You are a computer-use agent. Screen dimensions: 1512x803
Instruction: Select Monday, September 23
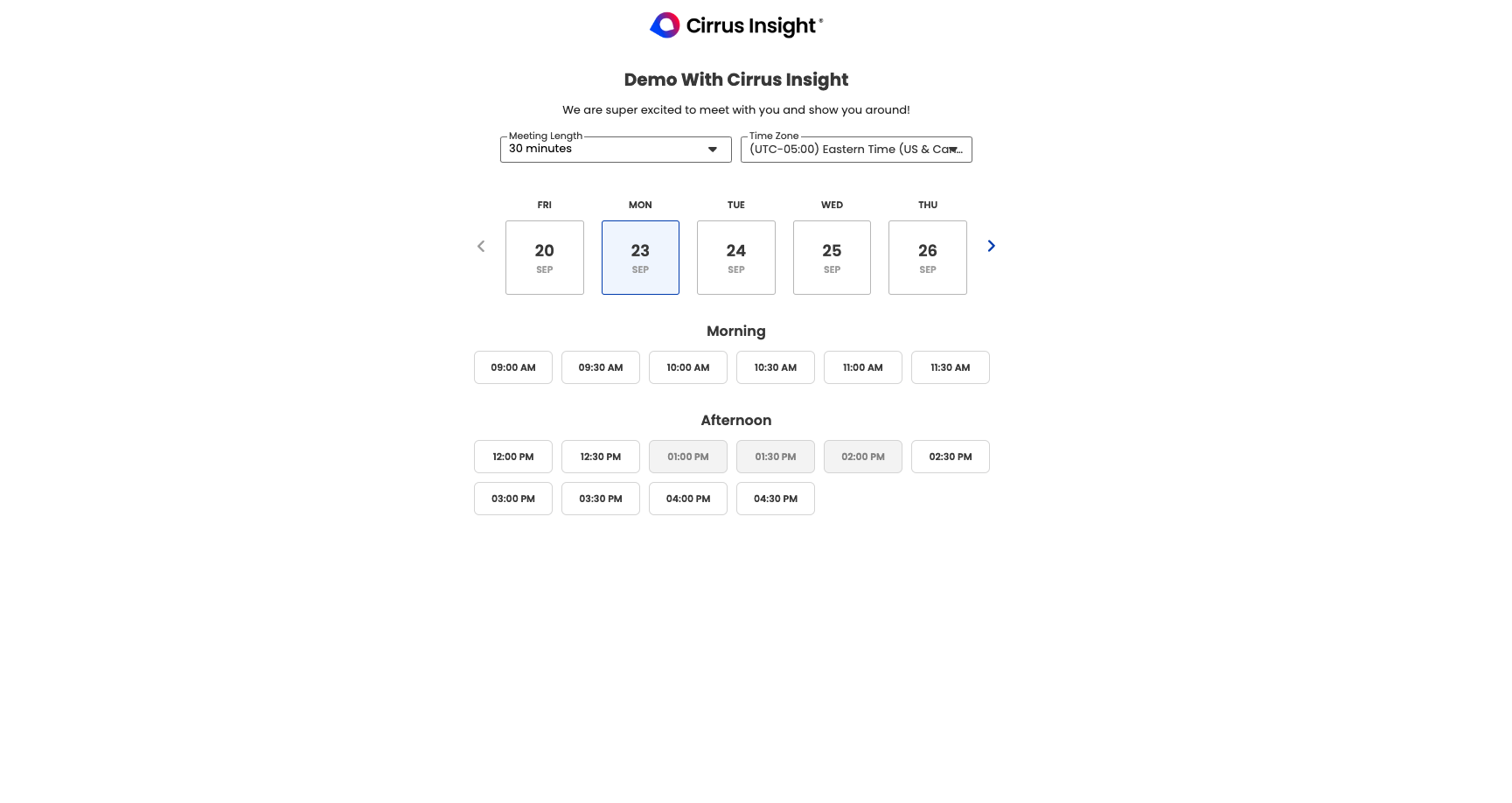[x=640, y=258]
